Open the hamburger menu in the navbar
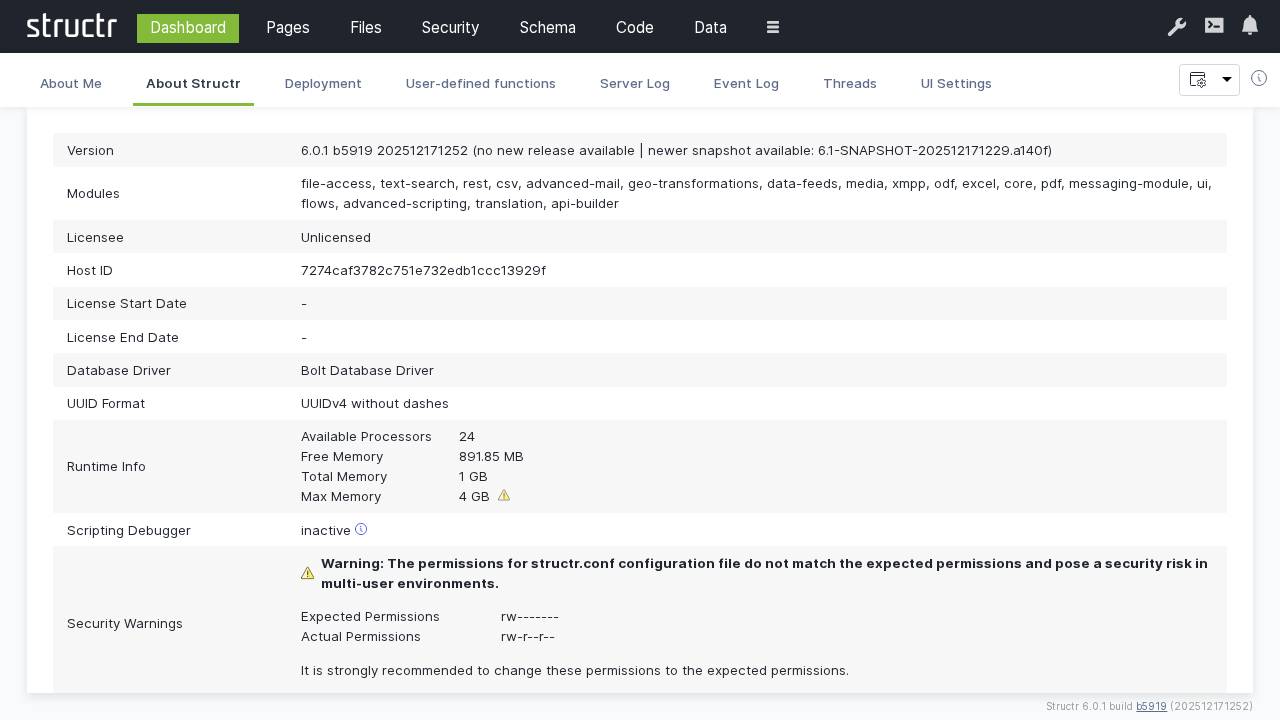This screenshot has width=1280, height=720. (x=773, y=27)
